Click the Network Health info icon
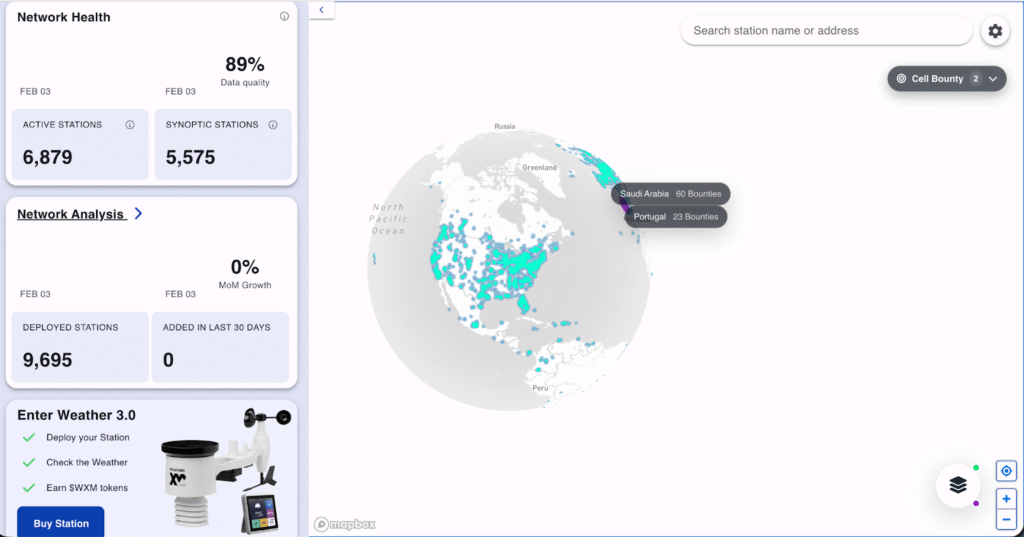The image size is (1024, 537). (x=284, y=17)
